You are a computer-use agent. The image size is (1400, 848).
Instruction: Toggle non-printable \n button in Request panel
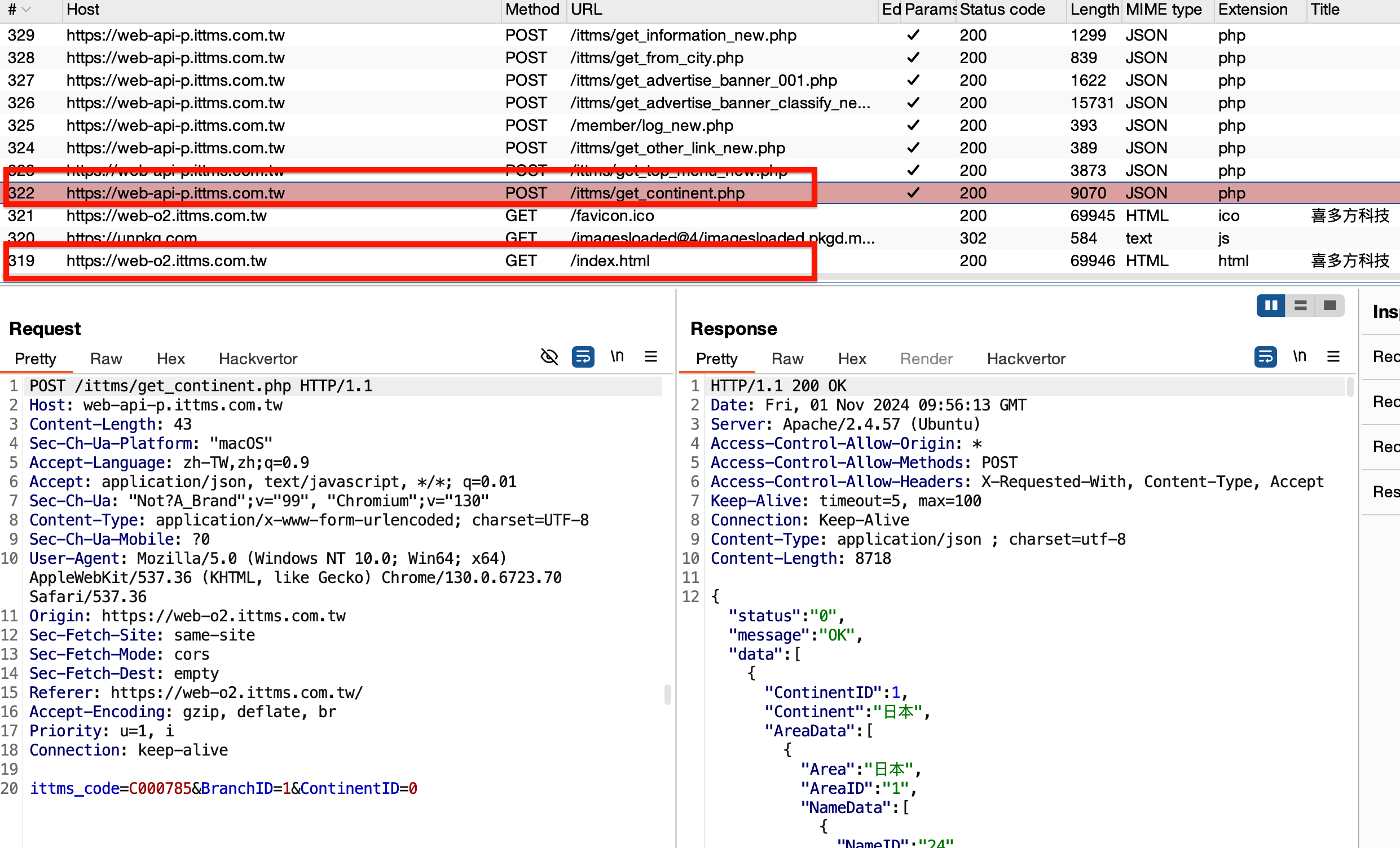point(617,357)
